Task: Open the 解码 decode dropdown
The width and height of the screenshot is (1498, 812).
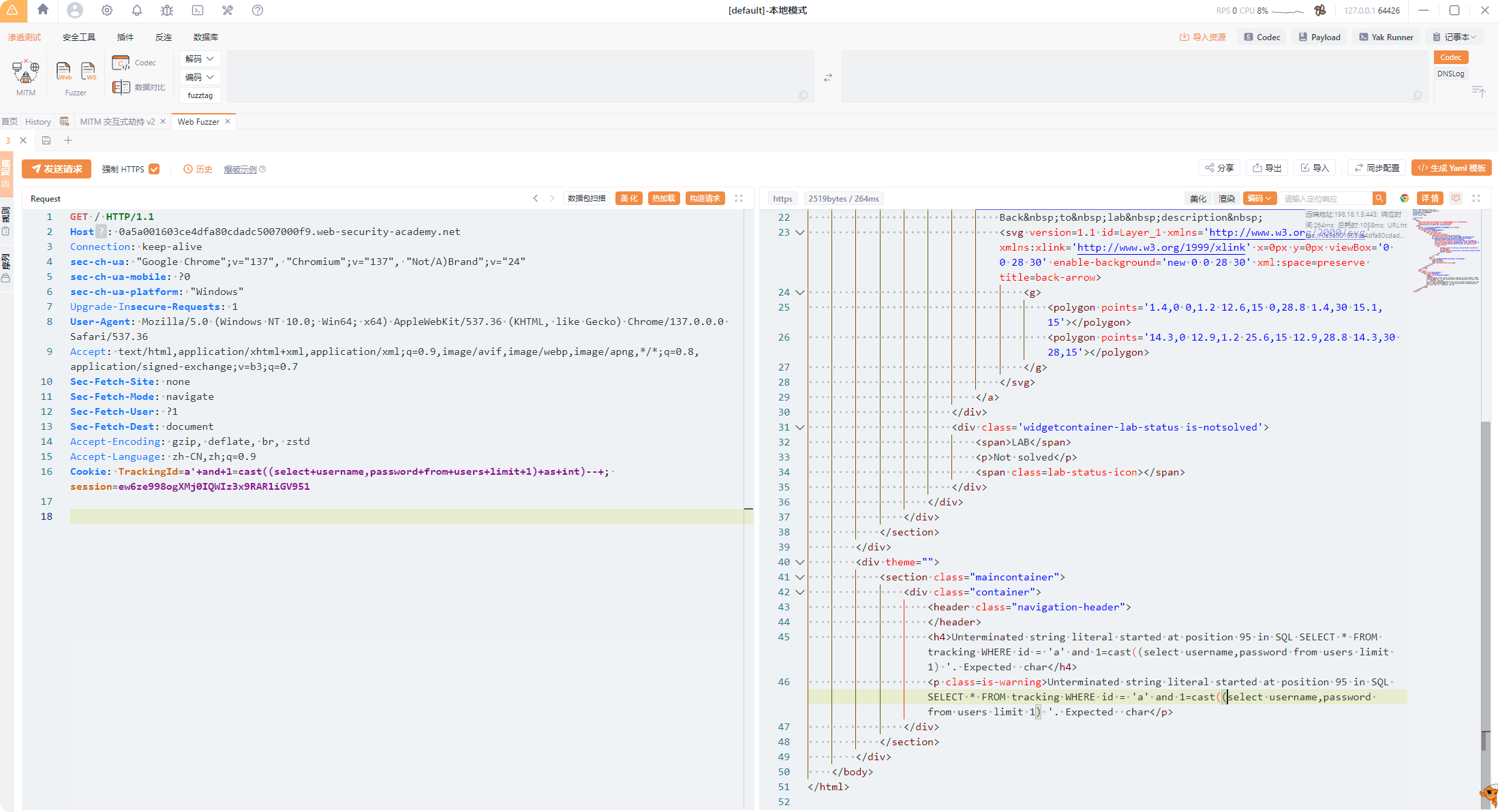Action: pyautogui.click(x=200, y=59)
